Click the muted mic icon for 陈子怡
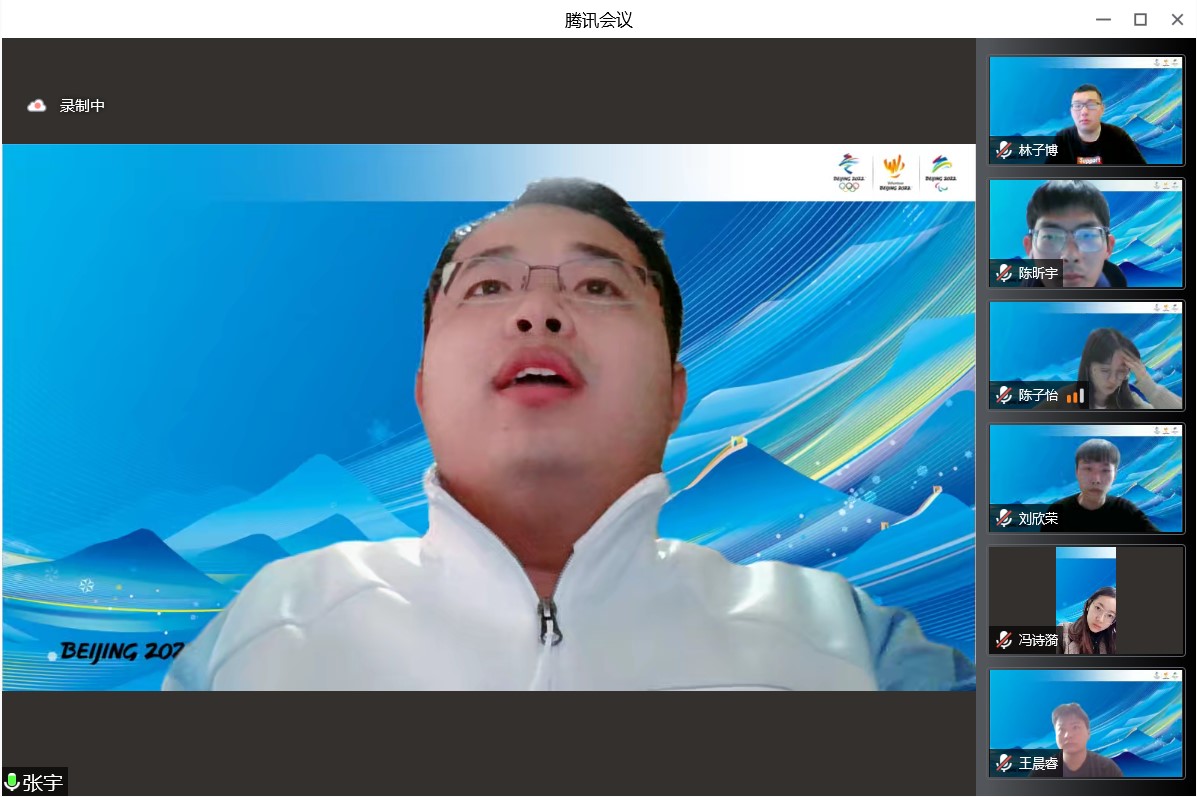Viewport: 1197px width, 797px height. pos(1004,395)
